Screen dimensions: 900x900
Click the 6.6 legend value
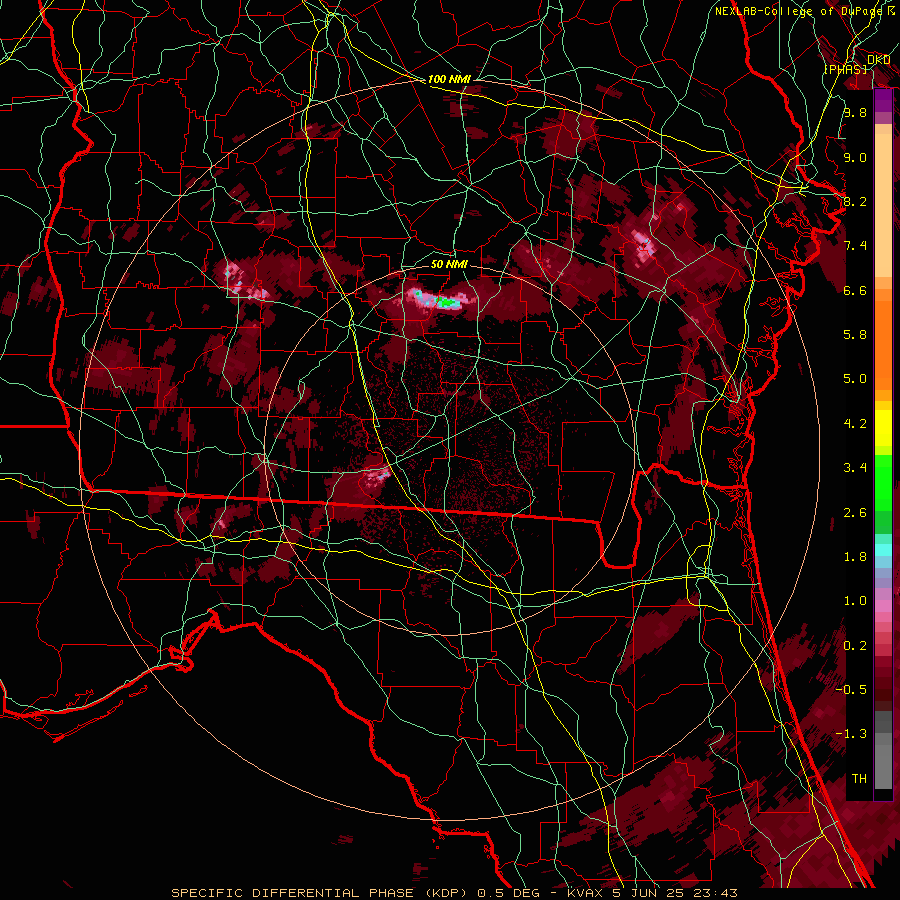click(x=855, y=290)
